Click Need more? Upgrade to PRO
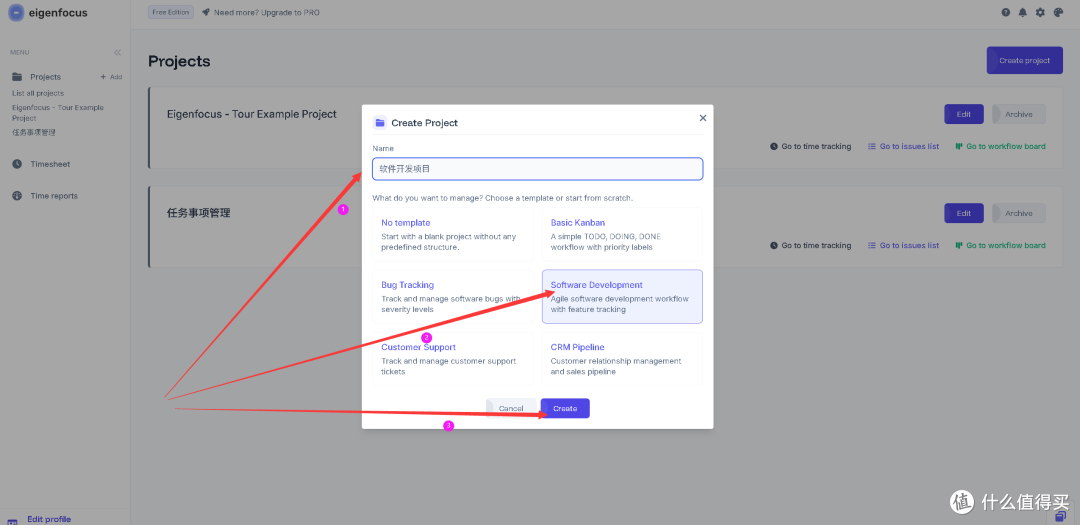Screen dimensions: 1080x525 click(x=267, y=12)
